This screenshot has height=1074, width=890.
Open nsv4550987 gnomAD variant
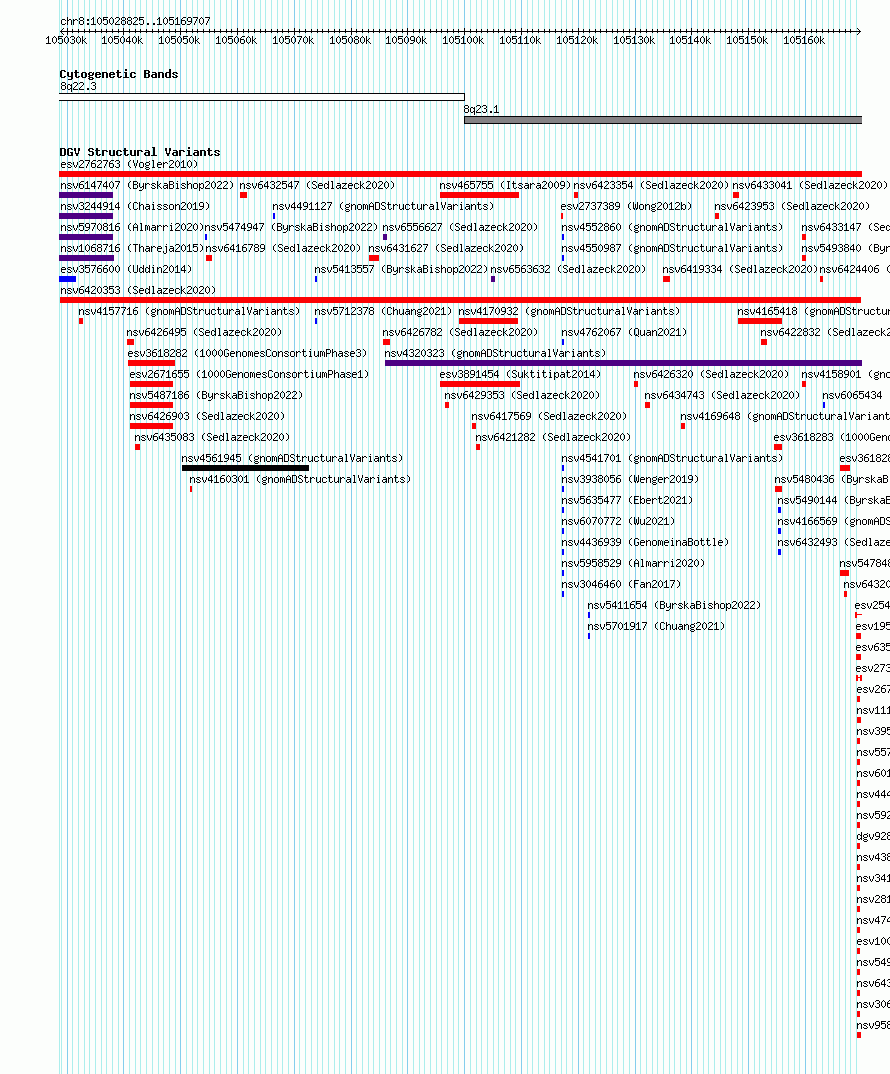point(672,249)
